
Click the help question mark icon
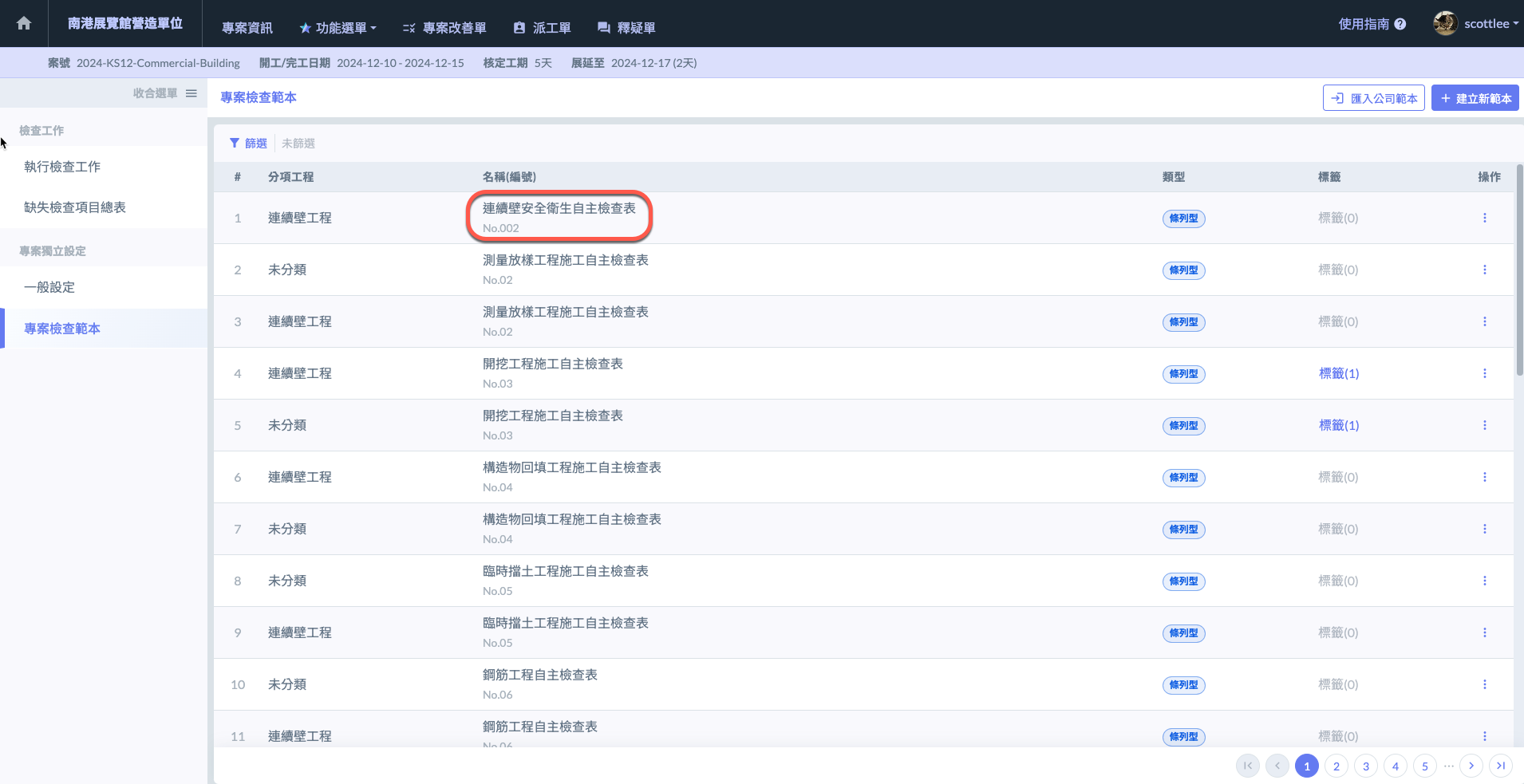[x=1400, y=25]
